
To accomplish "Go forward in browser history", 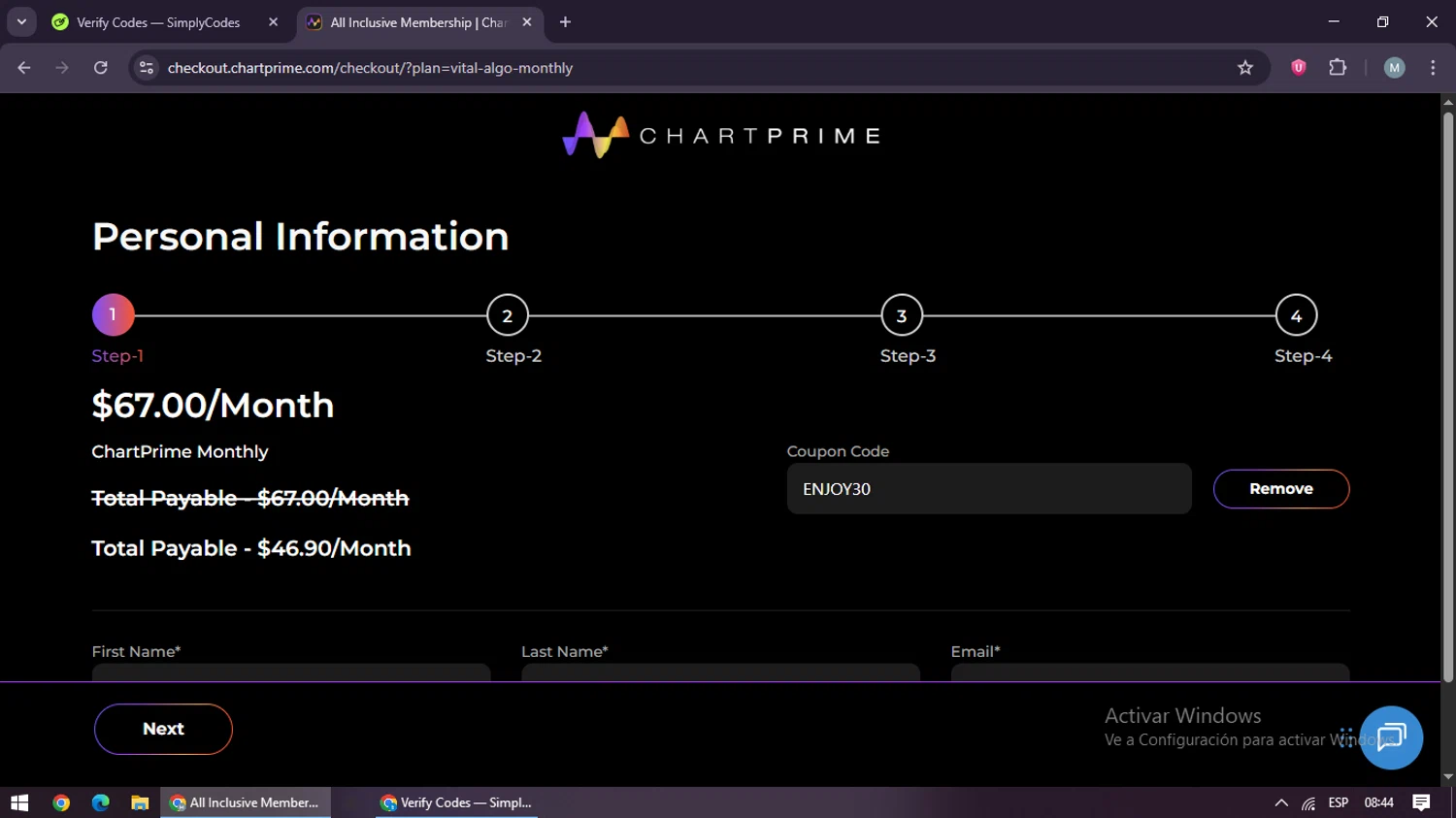I will 62,68.
